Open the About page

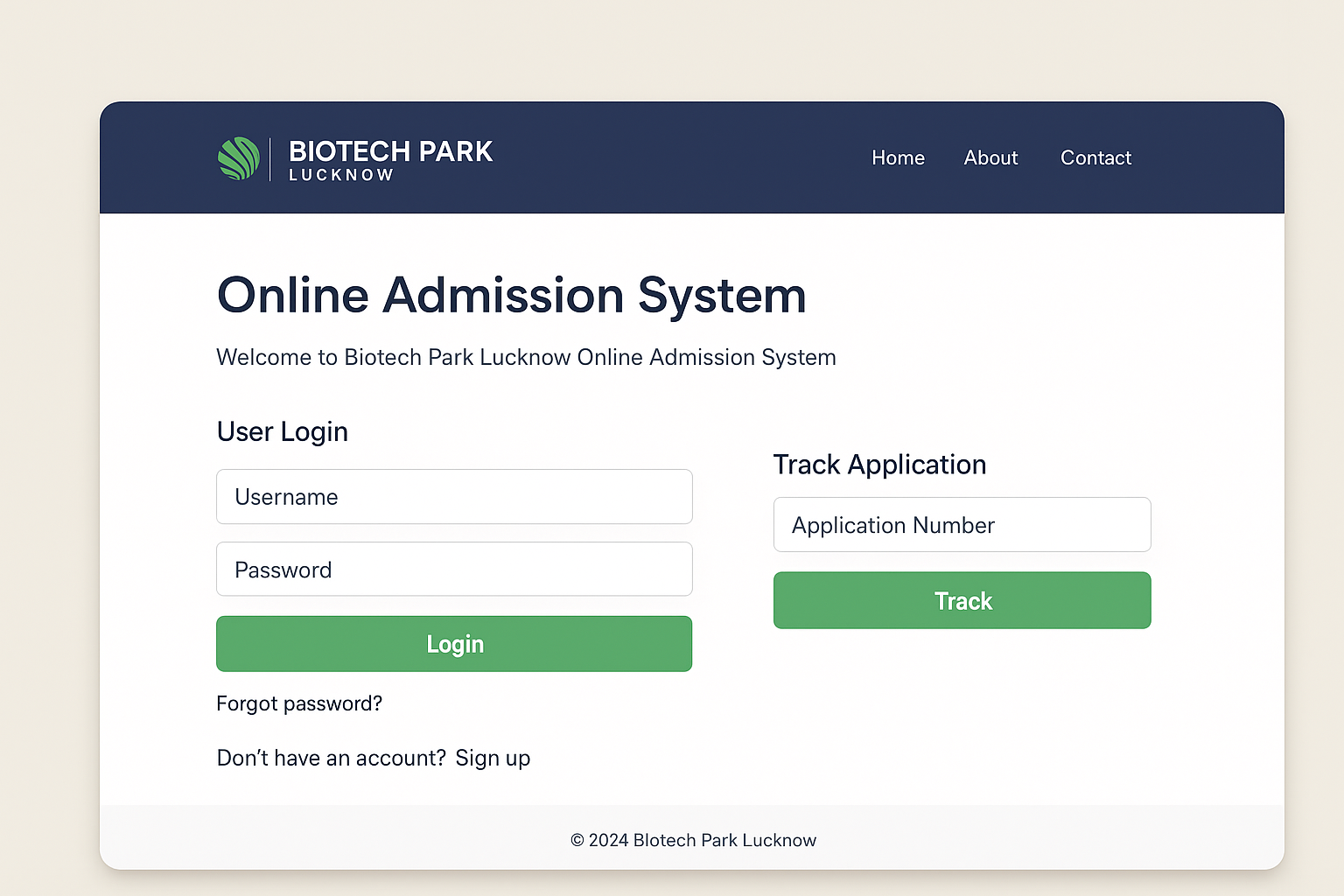click(x=990, y=158)
